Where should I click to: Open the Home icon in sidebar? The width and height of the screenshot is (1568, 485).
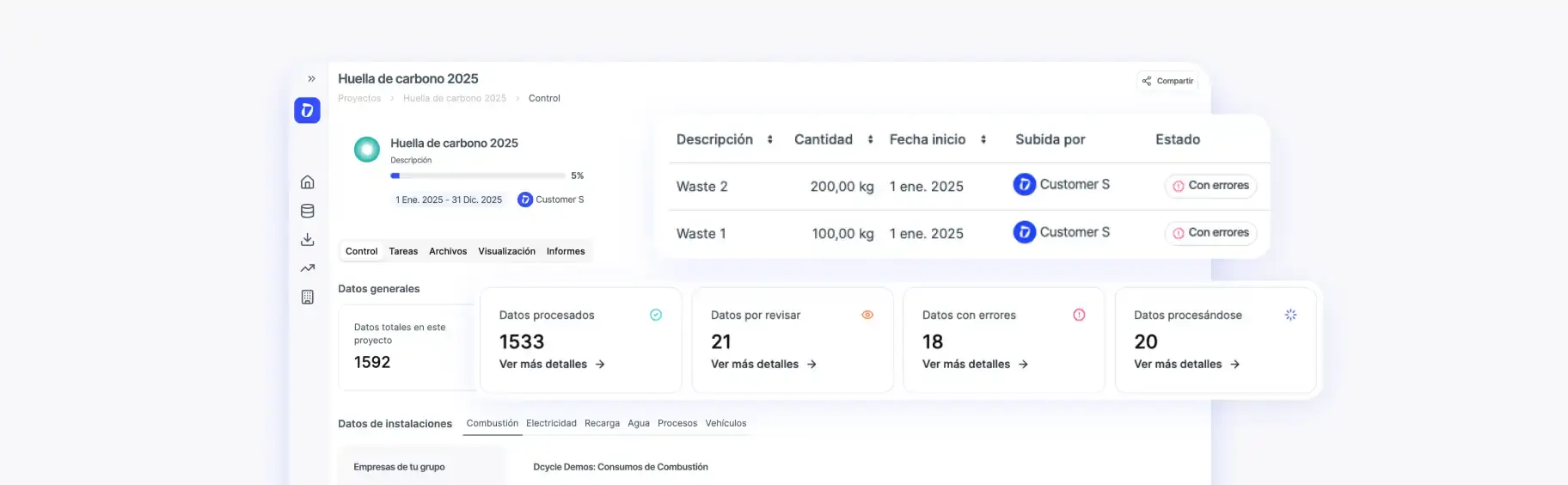pos(307,182)
